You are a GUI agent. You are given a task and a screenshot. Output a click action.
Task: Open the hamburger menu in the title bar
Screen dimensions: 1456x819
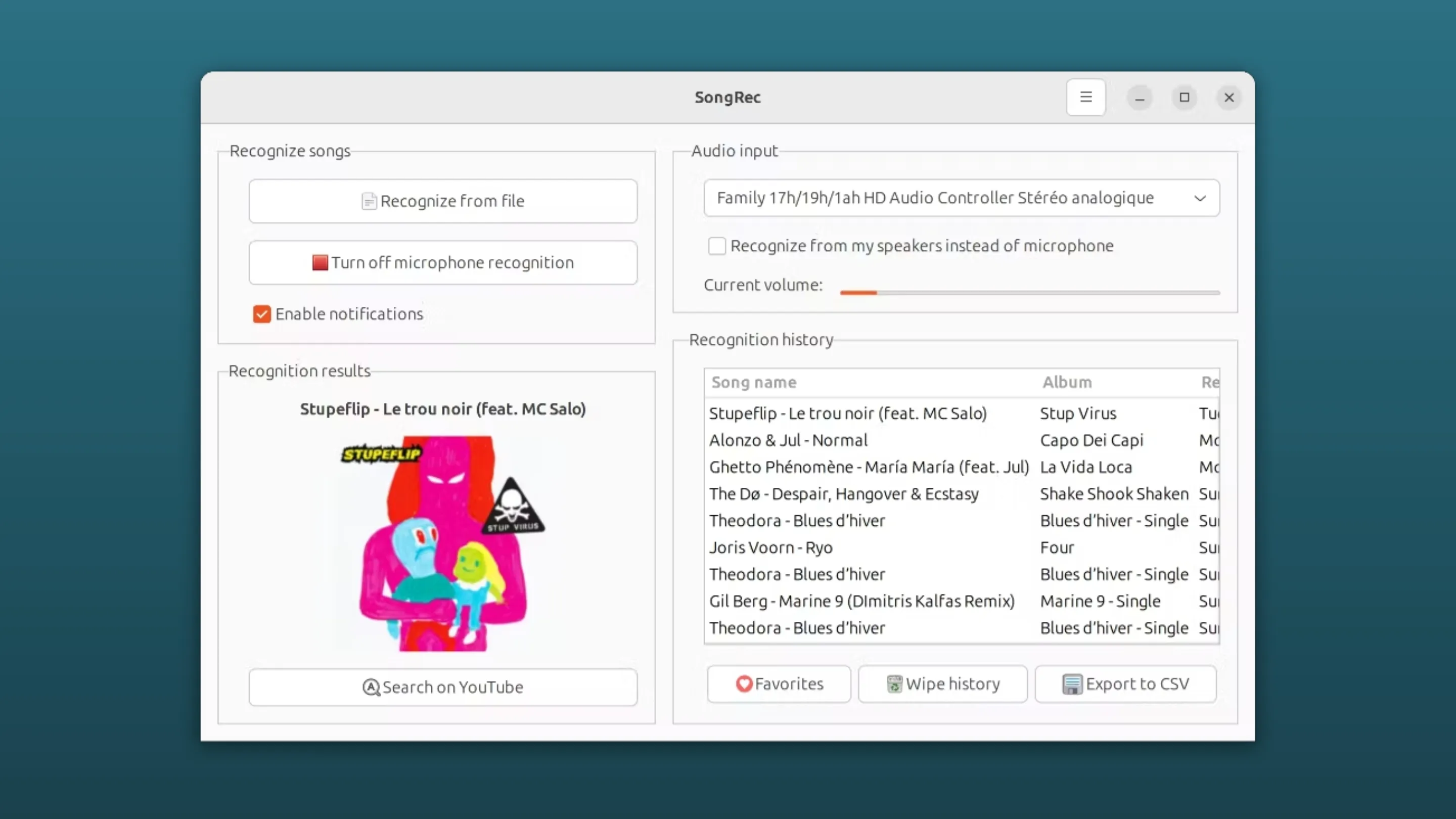[1086, 97]
